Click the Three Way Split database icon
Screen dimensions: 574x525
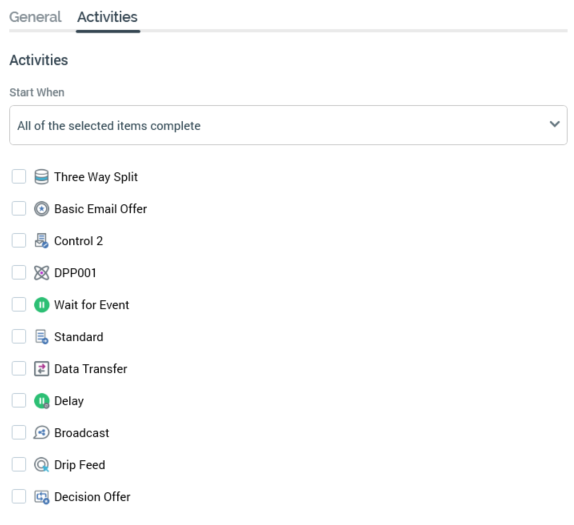point(41,177)
